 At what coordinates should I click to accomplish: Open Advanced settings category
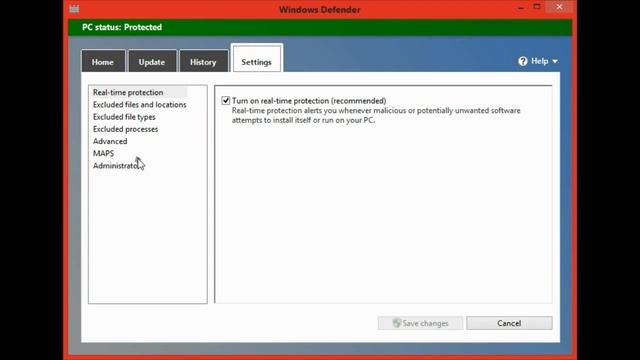pos(110,141)
